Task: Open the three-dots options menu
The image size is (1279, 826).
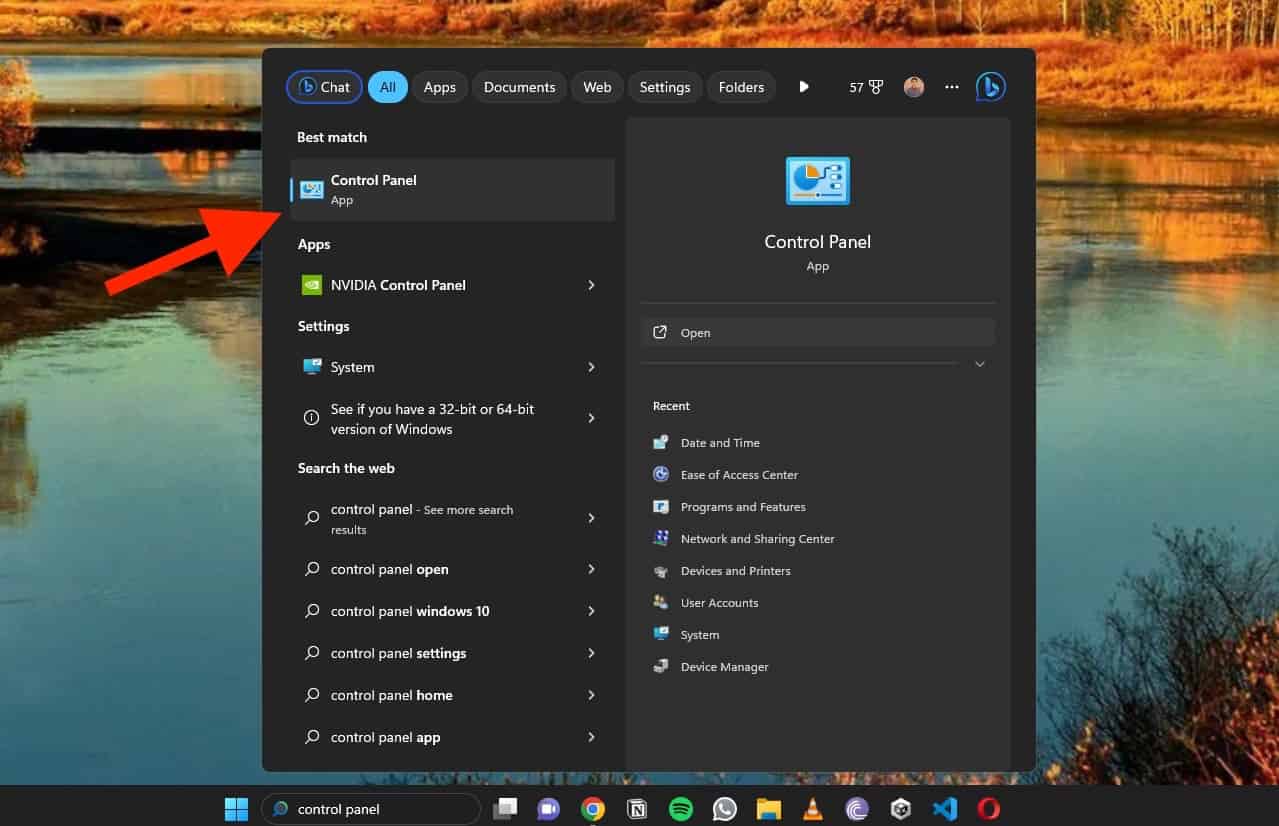Action: click(952, 87)
